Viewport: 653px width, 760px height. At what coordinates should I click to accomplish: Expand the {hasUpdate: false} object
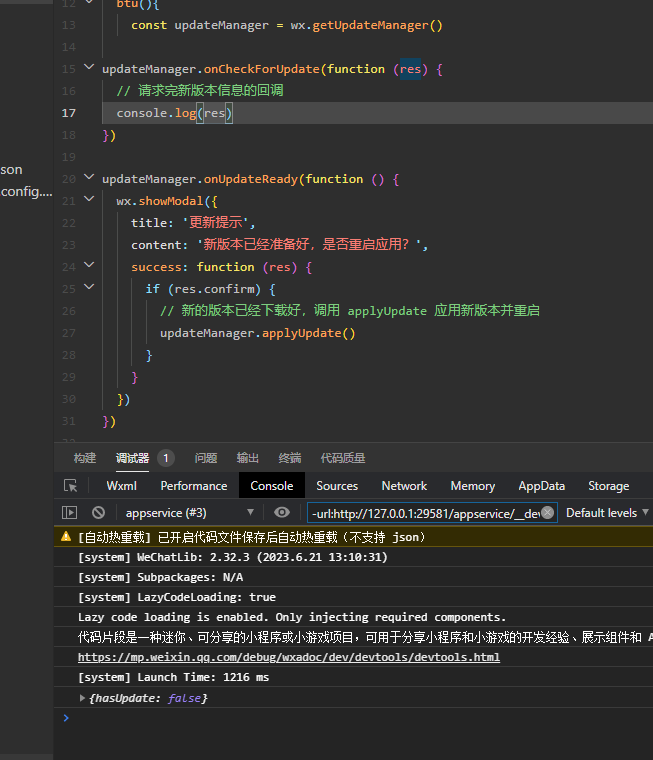pyautogui.click(x=82, y=698)
